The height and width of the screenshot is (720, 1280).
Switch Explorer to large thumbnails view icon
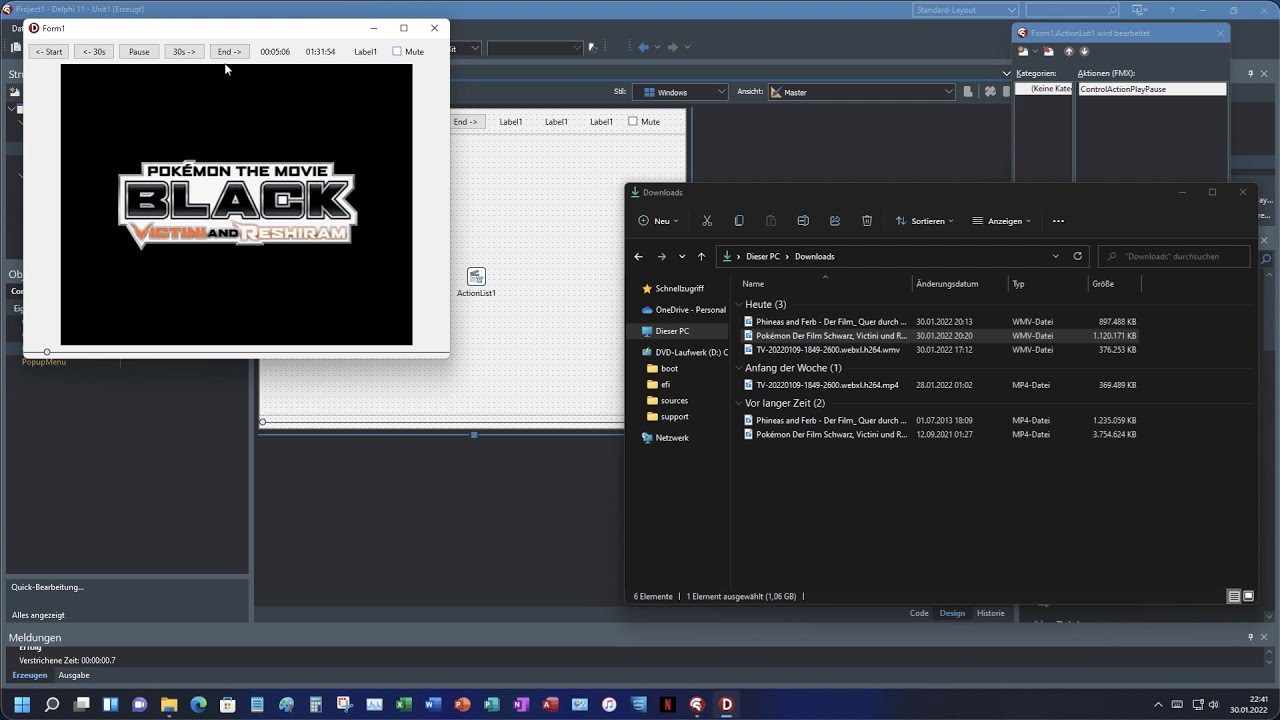click(x=1248, y=596)
